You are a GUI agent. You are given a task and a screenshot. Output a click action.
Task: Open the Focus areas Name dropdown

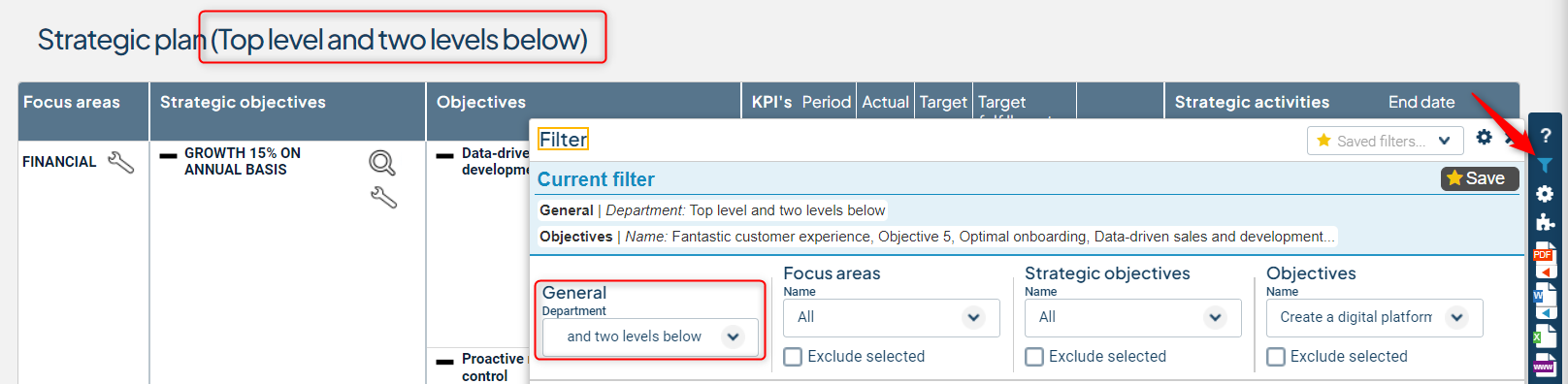coord(891,317)
